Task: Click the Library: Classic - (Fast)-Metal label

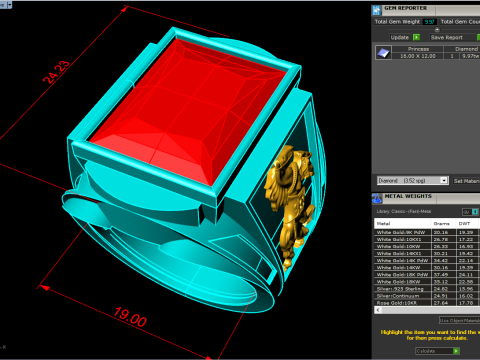Action: point(404,211)
